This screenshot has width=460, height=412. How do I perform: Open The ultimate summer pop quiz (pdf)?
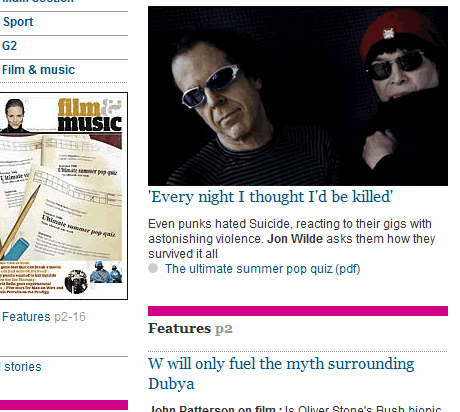pos(263,269)
